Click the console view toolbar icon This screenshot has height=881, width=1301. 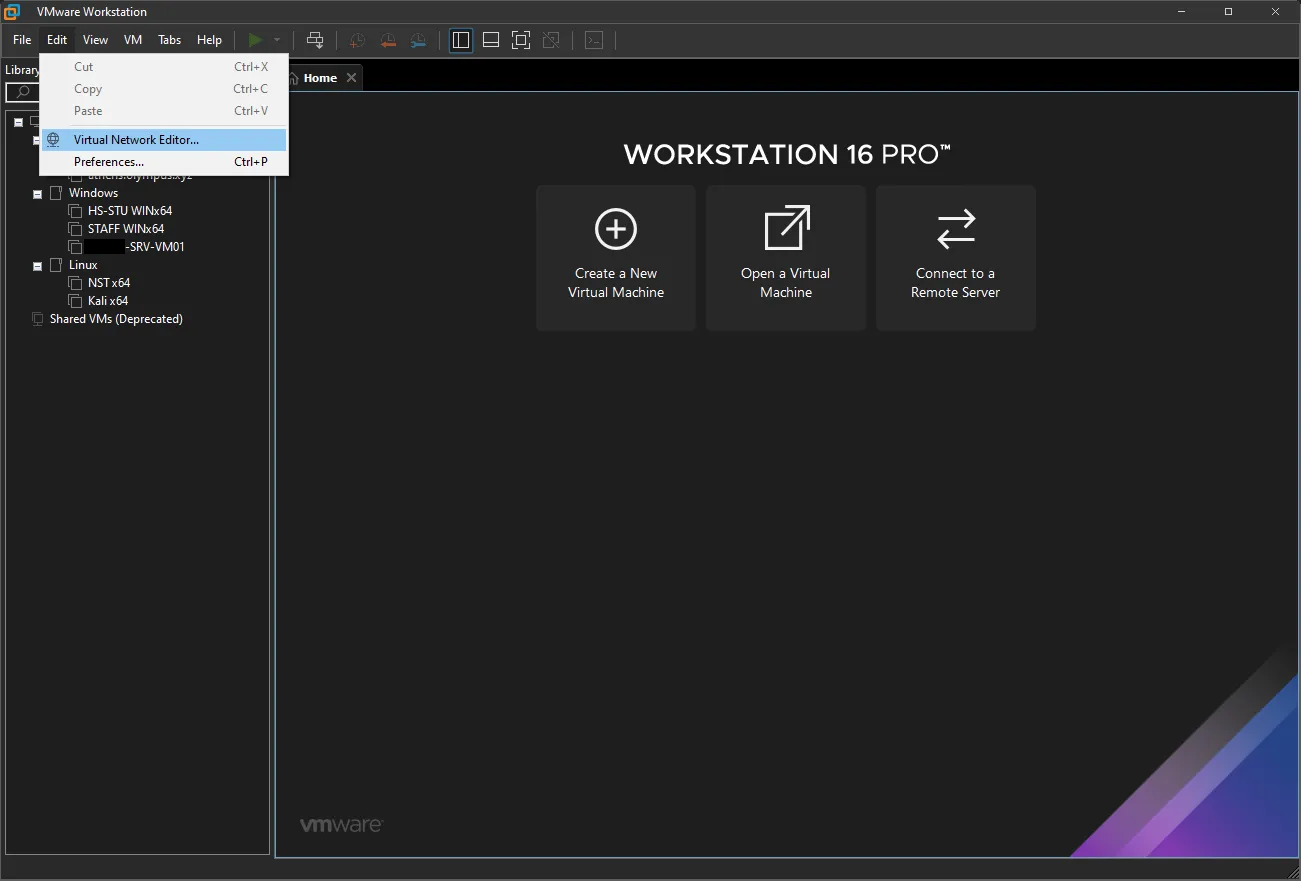point(594,40)
